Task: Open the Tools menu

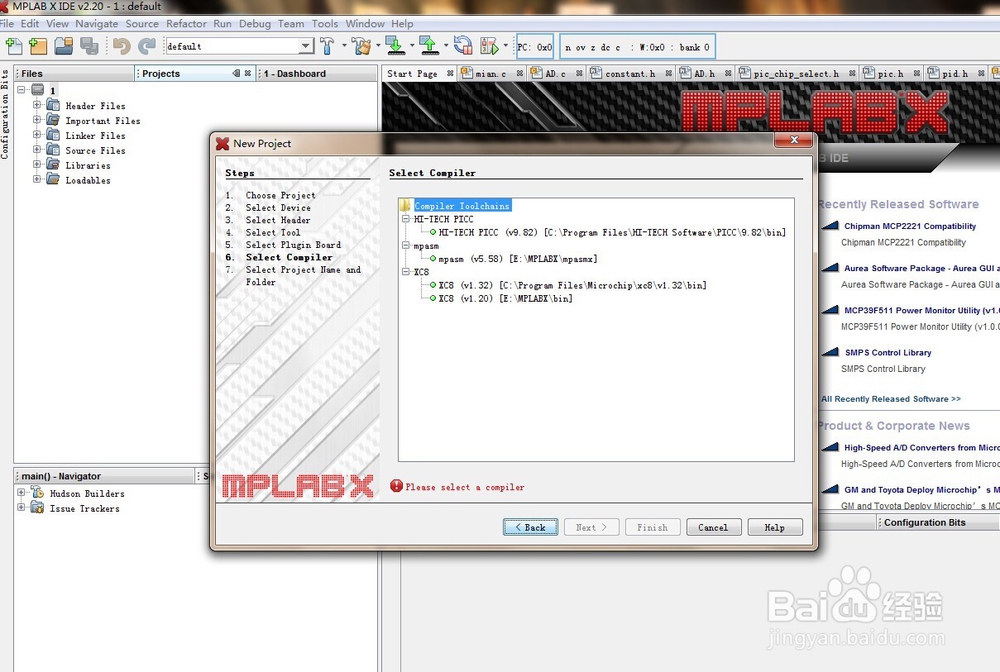Action: tap(325, 24)
